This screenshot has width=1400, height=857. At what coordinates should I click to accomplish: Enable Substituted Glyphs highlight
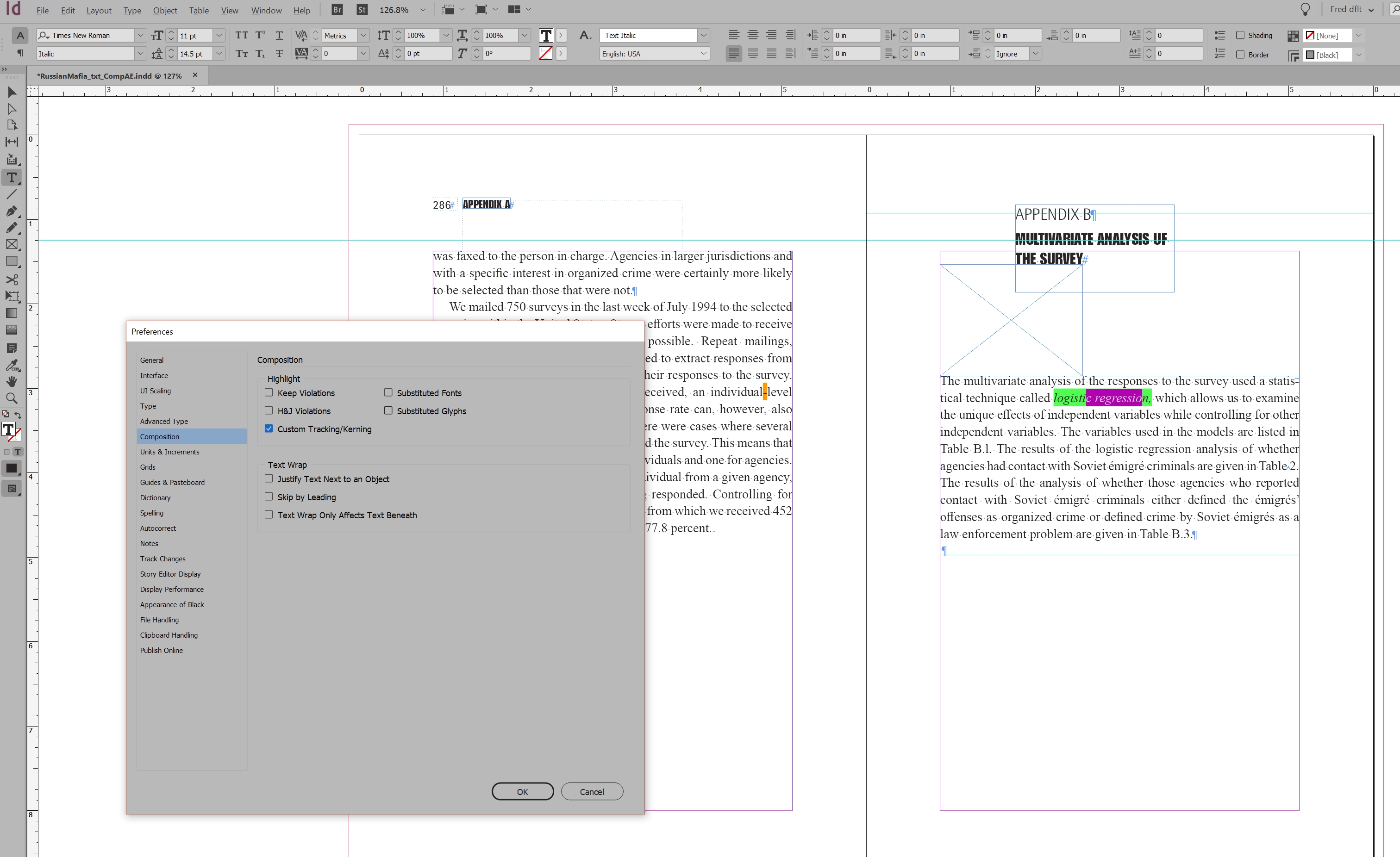coord(388,410)
